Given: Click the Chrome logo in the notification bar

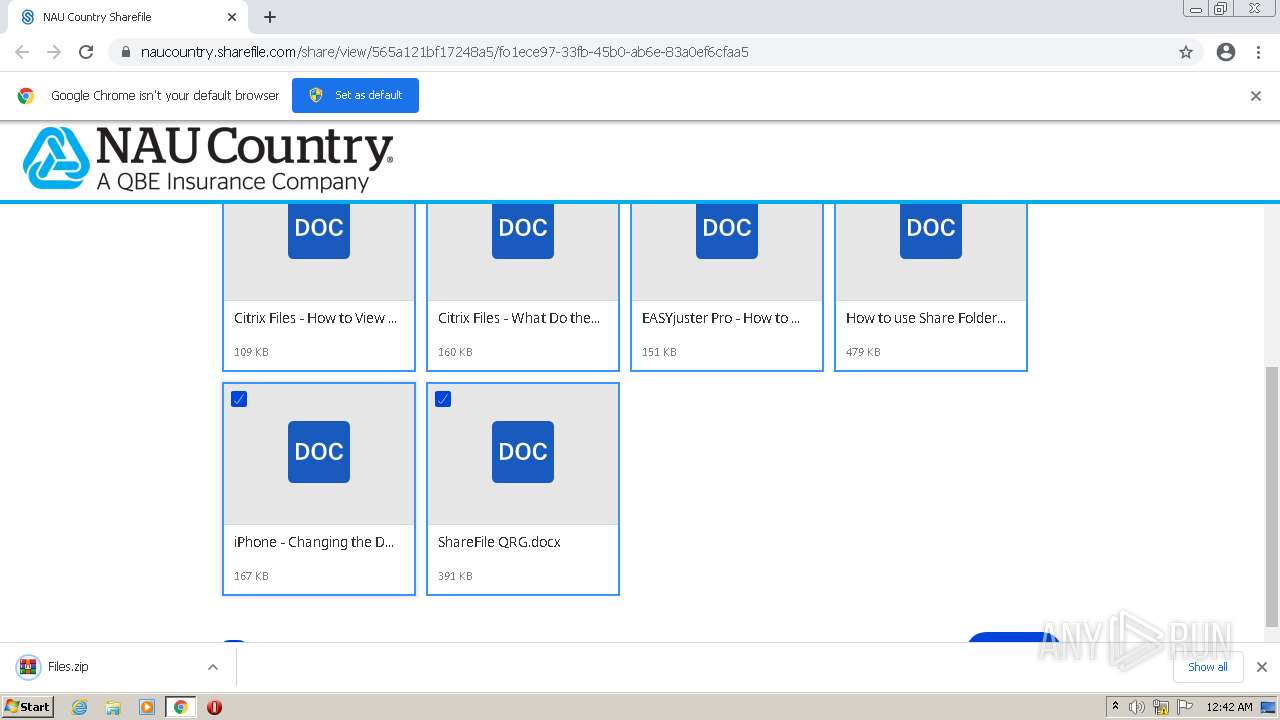Looking at the screenshot, I should tap(26, 96).
